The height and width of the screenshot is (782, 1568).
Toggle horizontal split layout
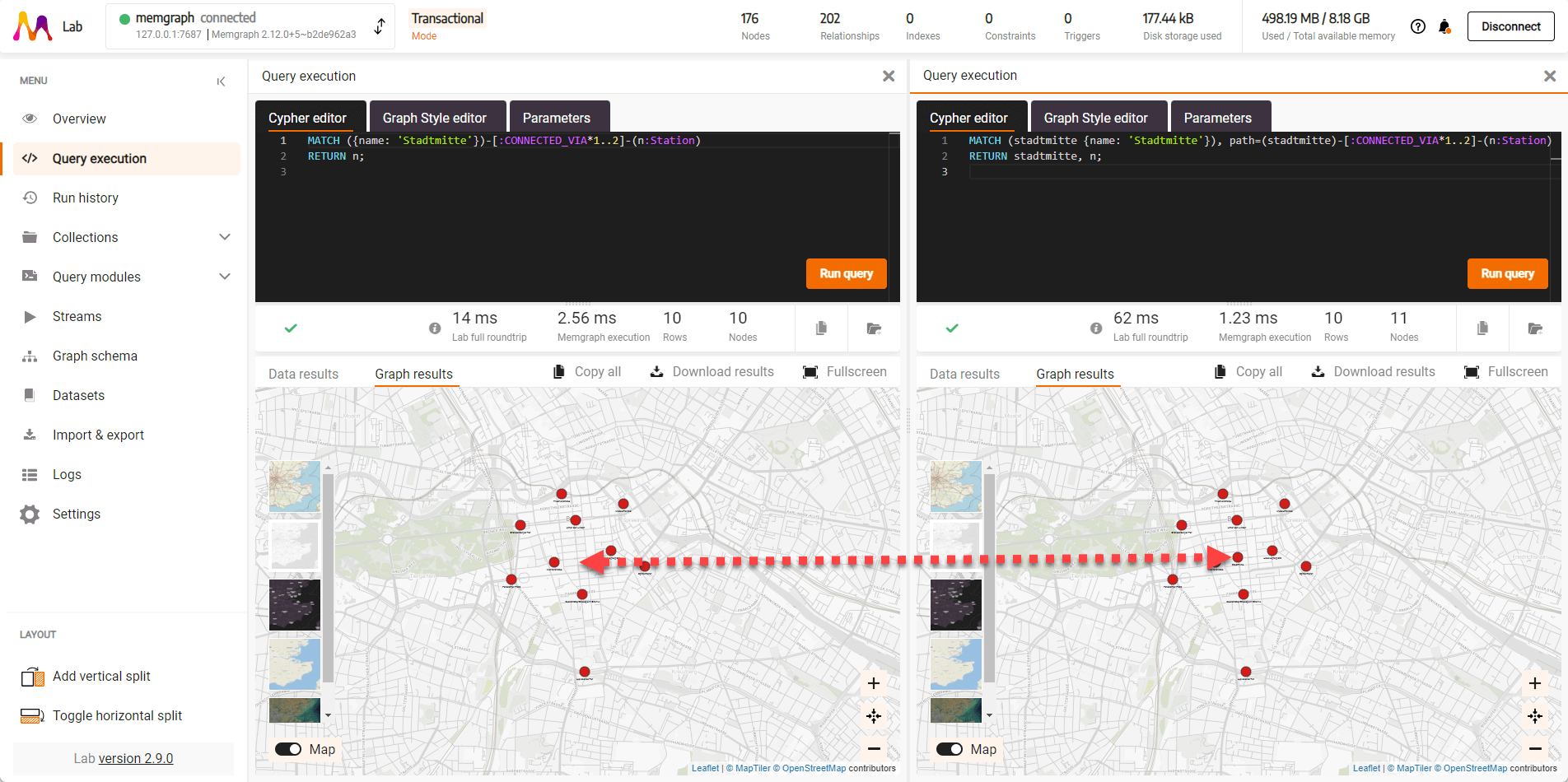click(x=117, y=715)
